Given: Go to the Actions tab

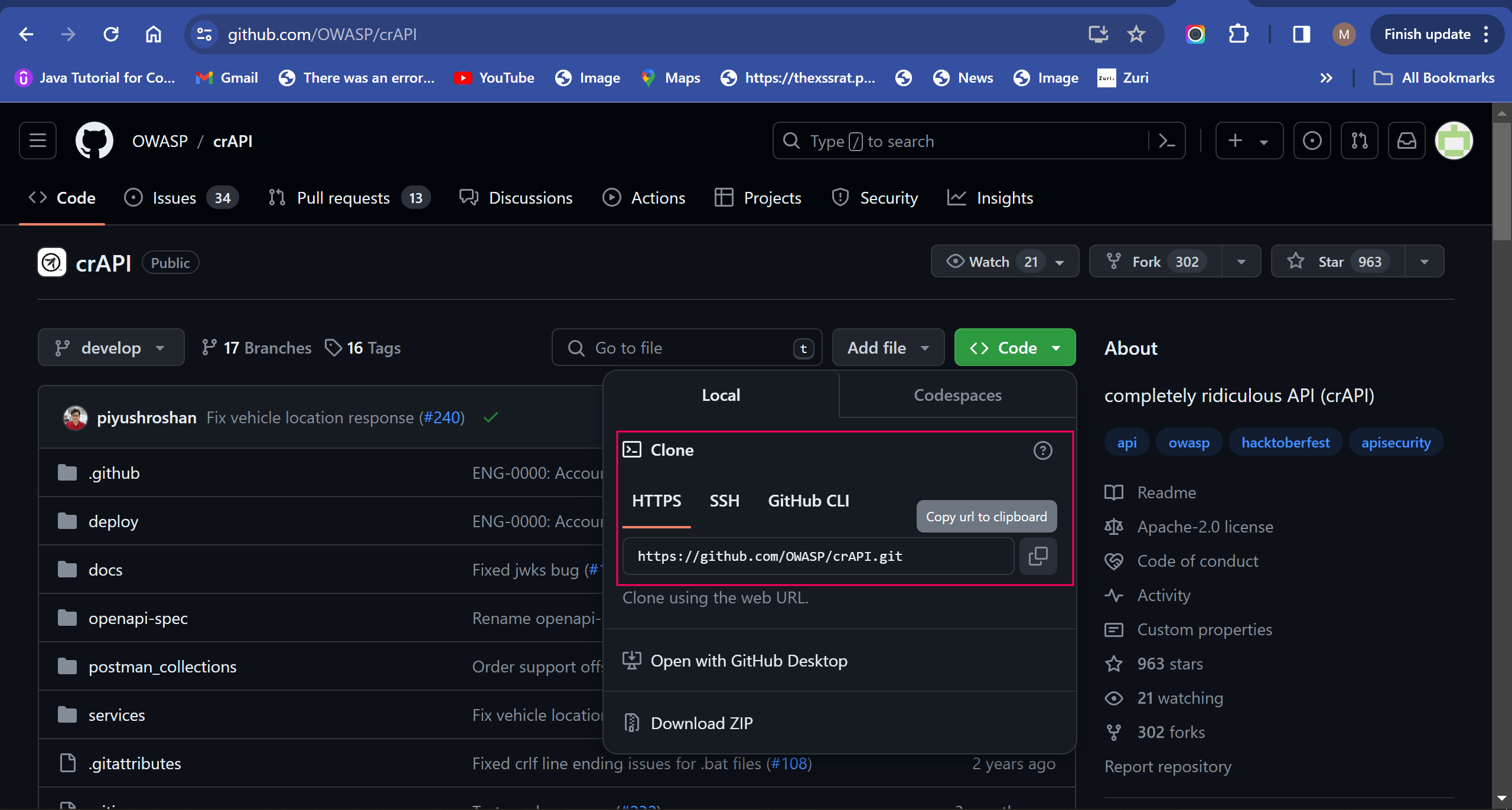Looking at the screenshot, I should tap(644, 197).
